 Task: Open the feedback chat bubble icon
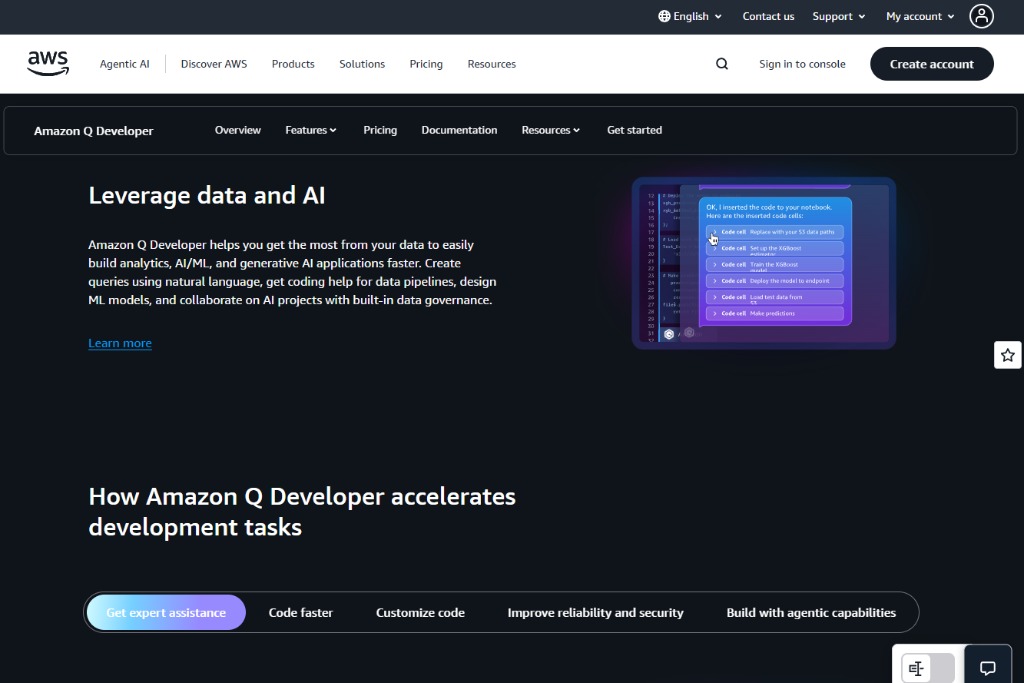point(987,667)
